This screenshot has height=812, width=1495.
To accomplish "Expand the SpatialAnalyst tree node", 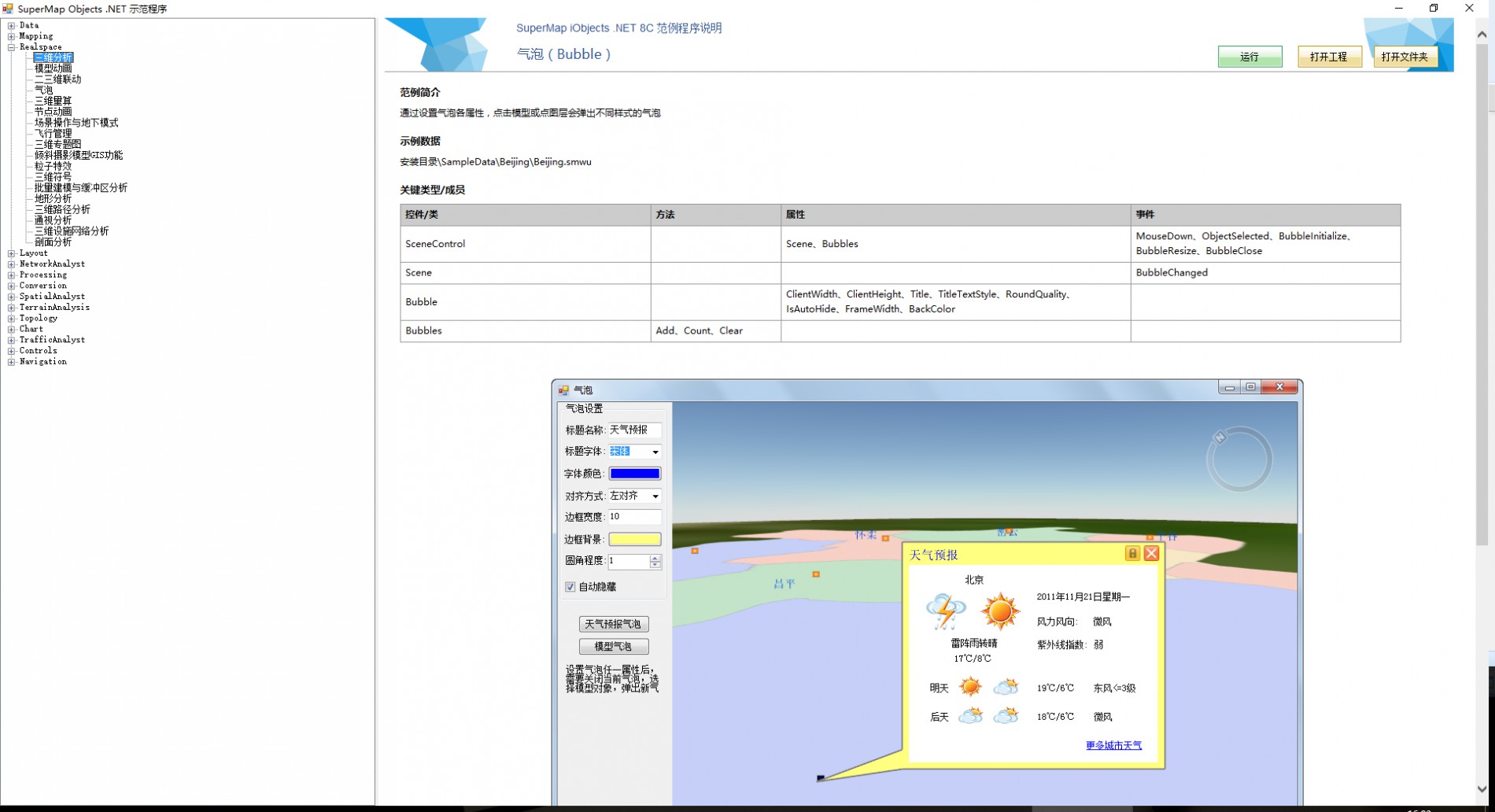I will pyautogui.click(x=12, y=297).
